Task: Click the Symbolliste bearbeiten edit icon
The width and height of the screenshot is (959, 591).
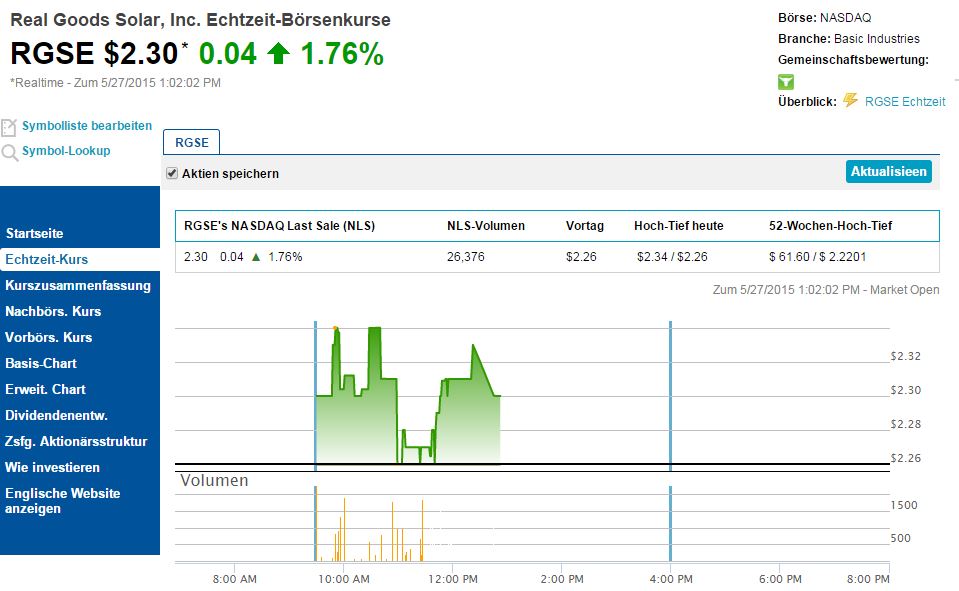Action: click(9, 127)
